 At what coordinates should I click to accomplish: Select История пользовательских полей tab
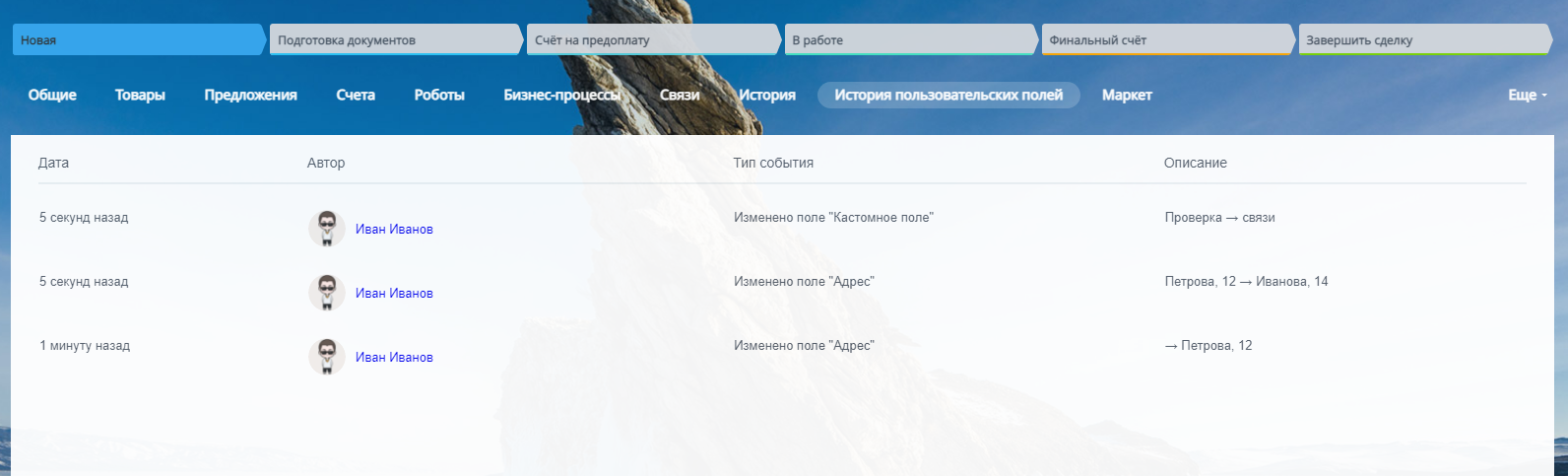click(x=948, y=96)
